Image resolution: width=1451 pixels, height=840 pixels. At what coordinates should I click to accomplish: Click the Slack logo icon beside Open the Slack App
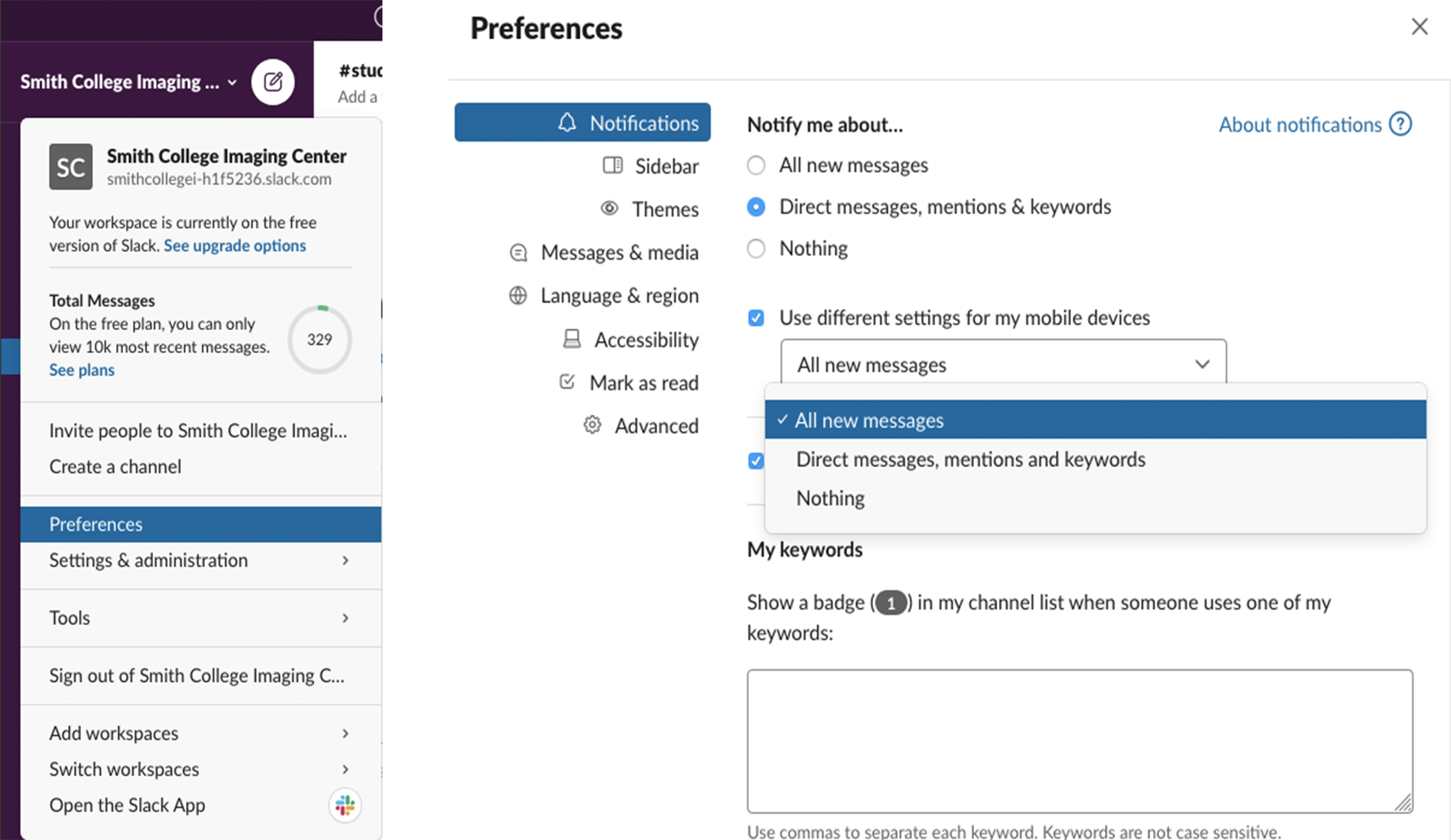pyautogui.click(x=345, y=805)
